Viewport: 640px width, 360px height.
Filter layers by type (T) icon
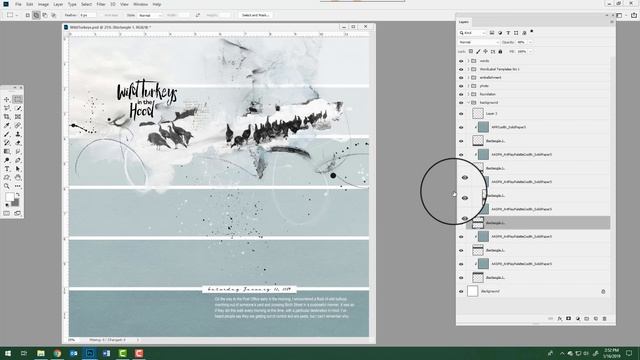point(508,33)
